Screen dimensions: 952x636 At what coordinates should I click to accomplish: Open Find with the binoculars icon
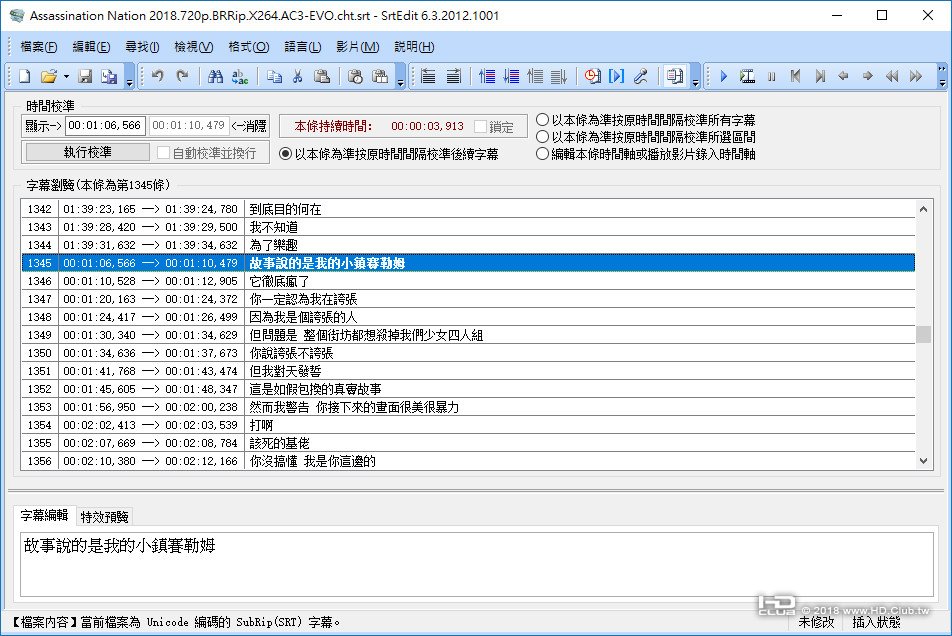tap(215, 76)
